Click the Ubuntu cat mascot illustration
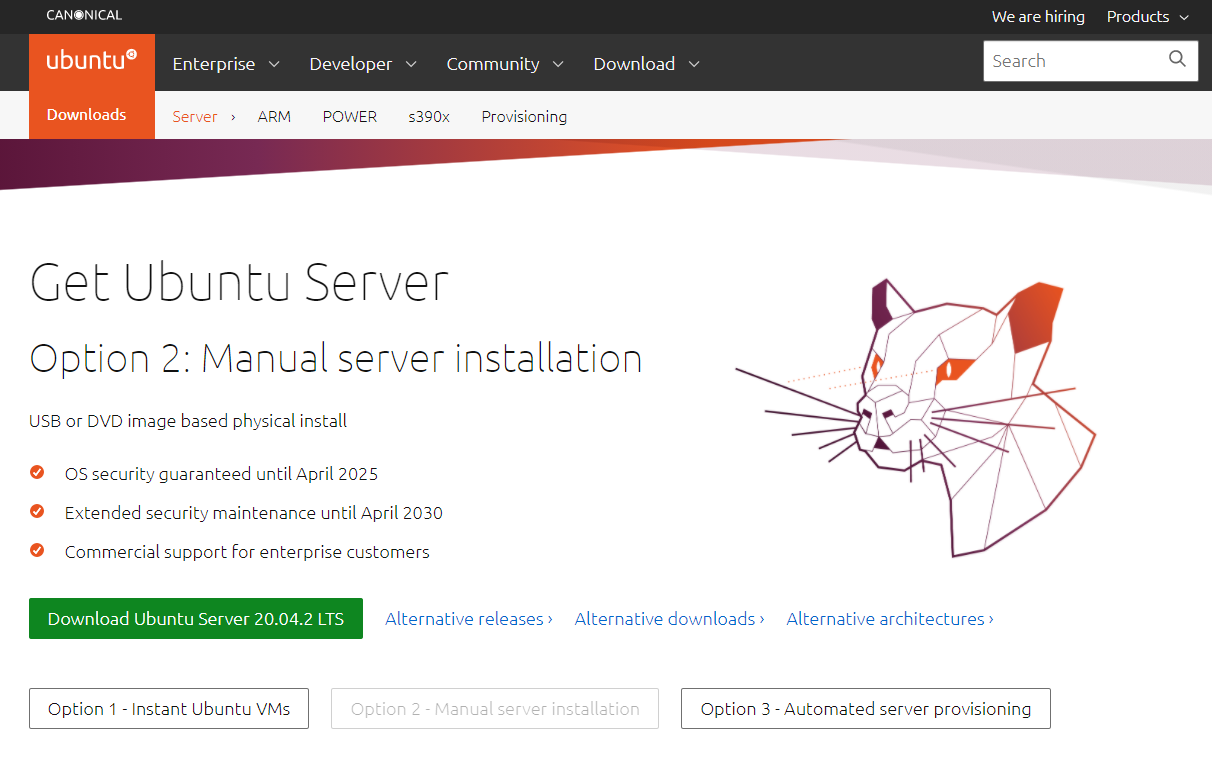 915,418
